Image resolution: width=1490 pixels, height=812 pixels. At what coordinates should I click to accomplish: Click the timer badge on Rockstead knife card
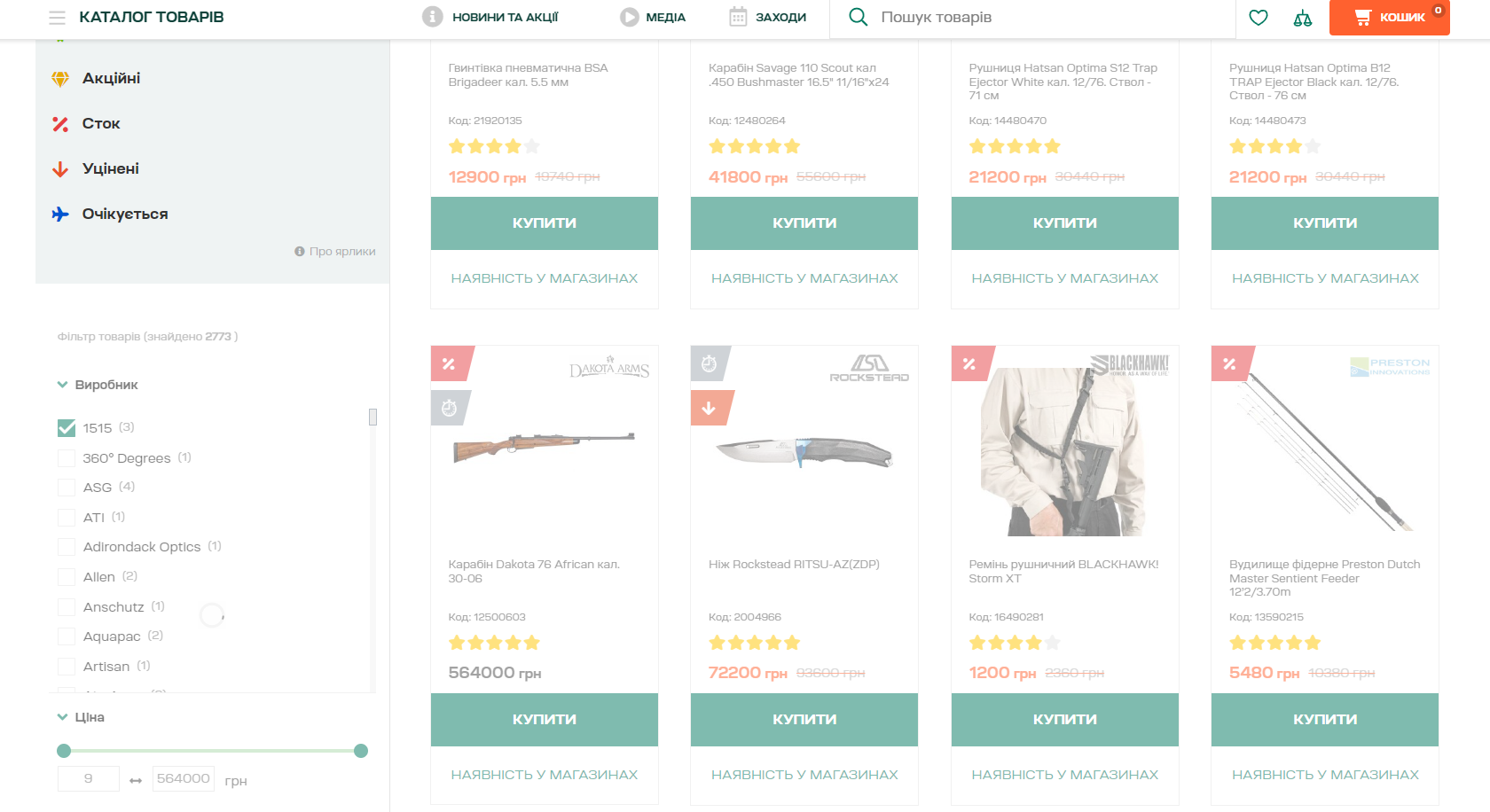(x=709, y=363)
